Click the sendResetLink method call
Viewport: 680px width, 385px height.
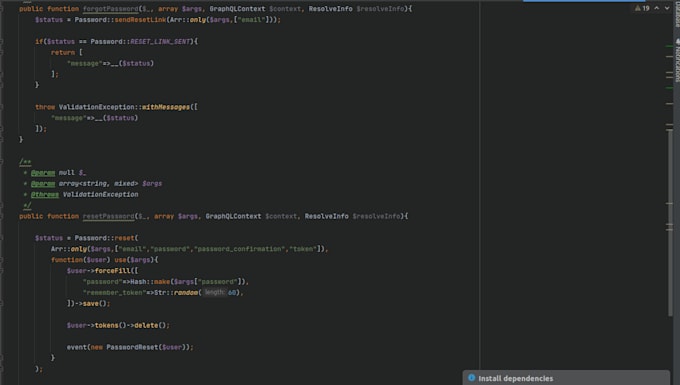tap(141, 20)
